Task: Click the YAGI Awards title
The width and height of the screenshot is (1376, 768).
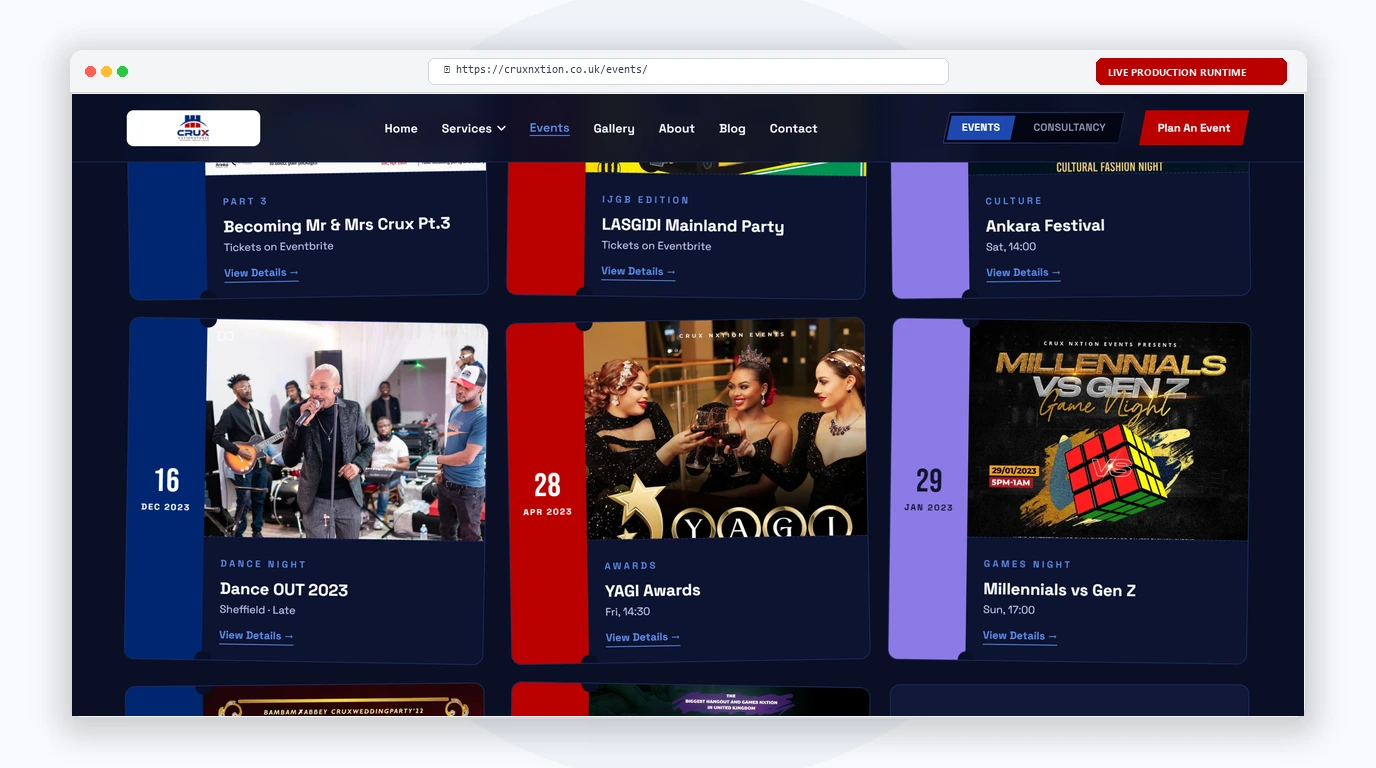Action: tap(653, 591)
